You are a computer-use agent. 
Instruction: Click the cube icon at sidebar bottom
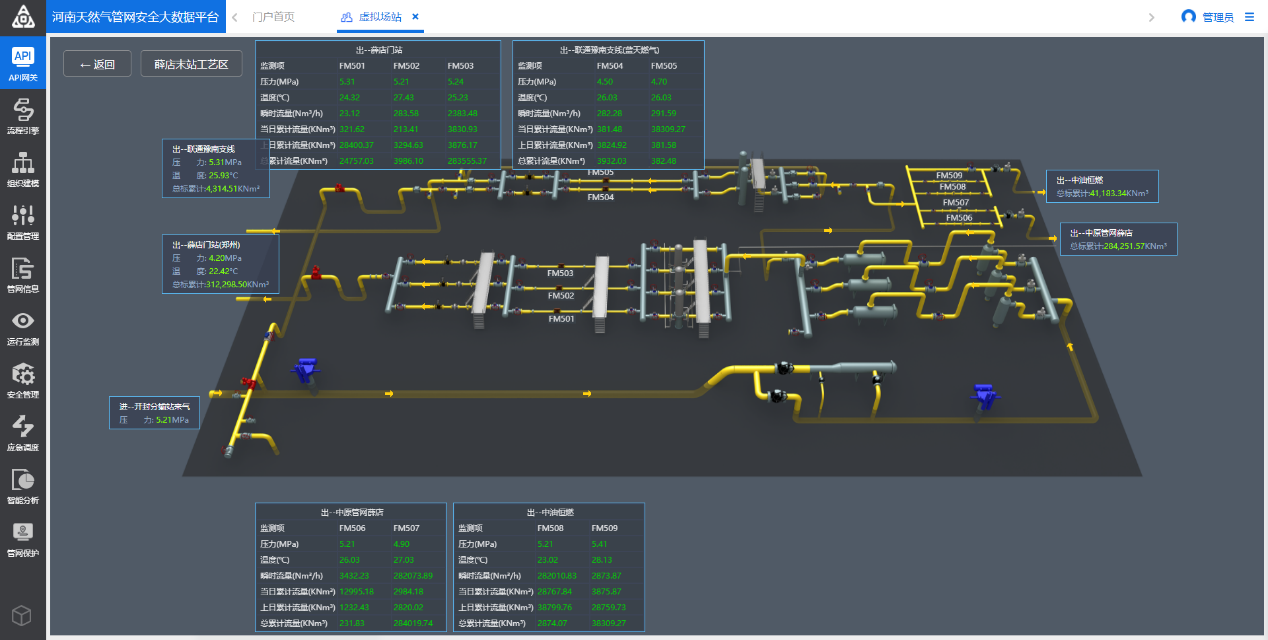[22, 615]
